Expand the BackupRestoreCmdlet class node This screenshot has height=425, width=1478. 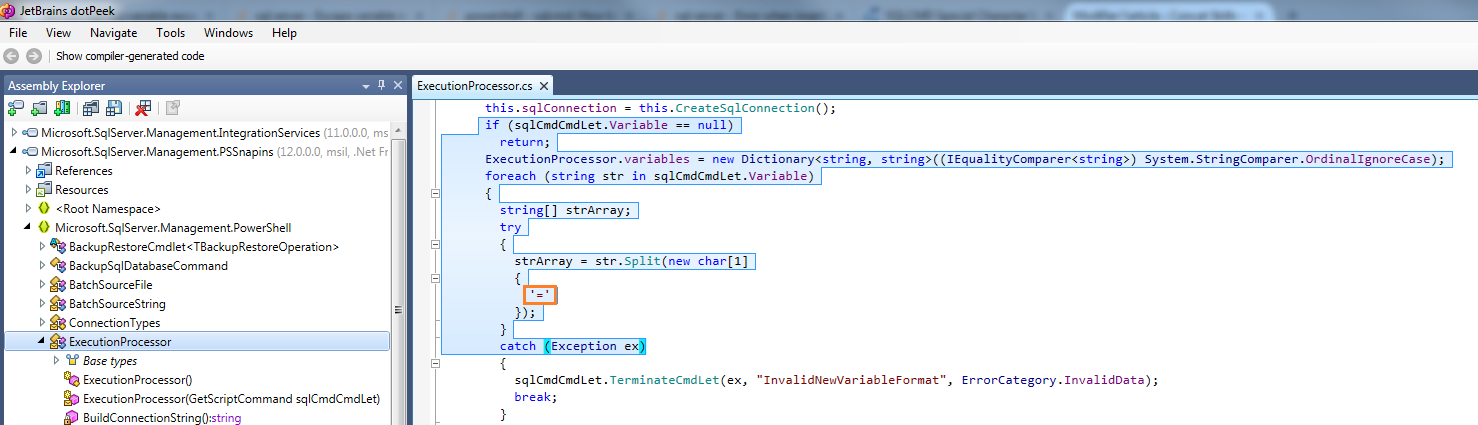click(x=42, y=247)
